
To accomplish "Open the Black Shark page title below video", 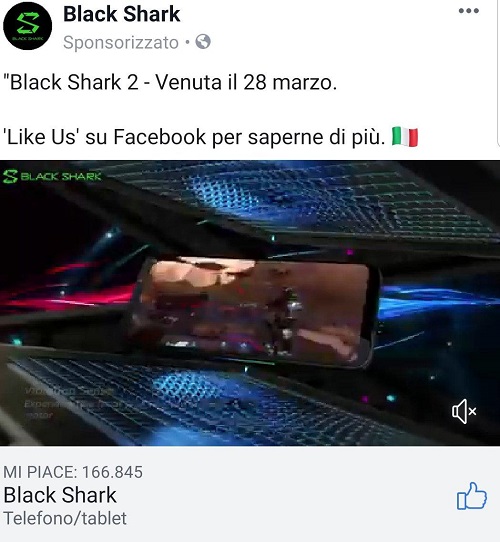I will click(x=60, y=495).
